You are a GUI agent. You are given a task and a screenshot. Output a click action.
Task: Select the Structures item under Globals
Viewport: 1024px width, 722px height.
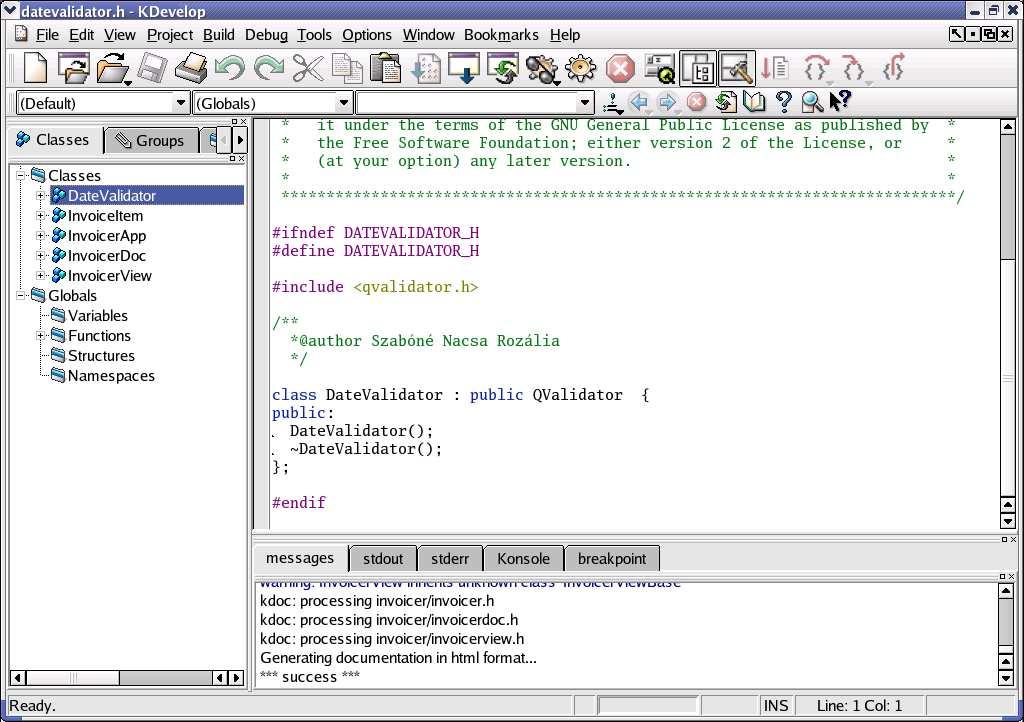coord(101,356)
